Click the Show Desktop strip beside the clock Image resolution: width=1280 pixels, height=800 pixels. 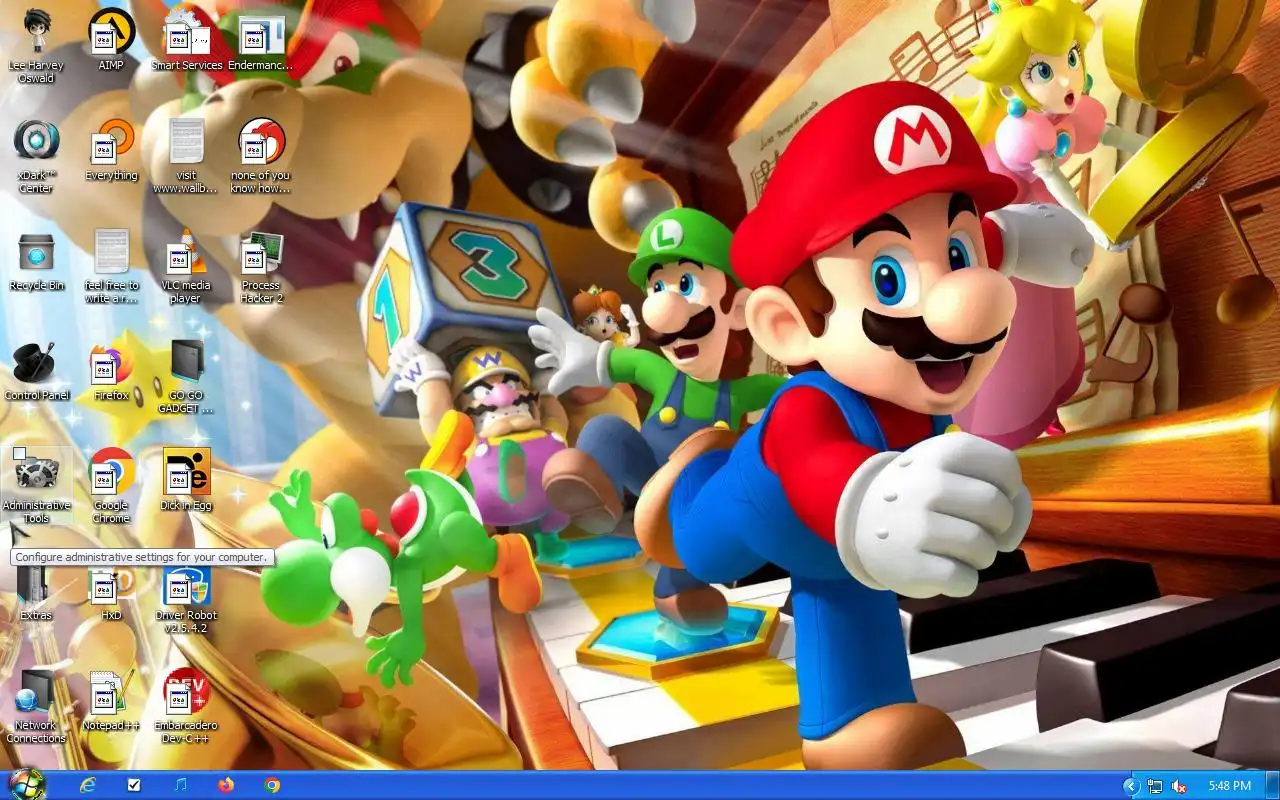pyautogui.click(x=1271, y=786)
